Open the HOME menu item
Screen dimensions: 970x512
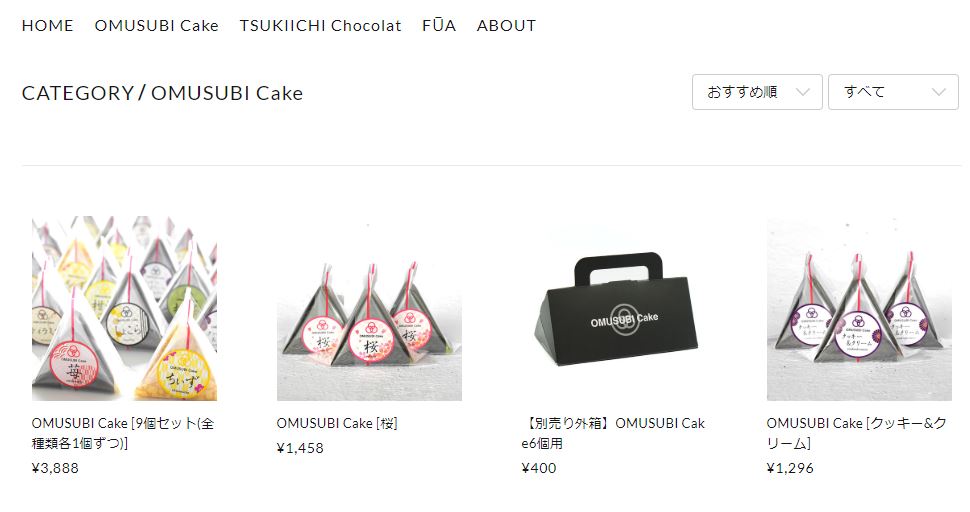[48, 25]
